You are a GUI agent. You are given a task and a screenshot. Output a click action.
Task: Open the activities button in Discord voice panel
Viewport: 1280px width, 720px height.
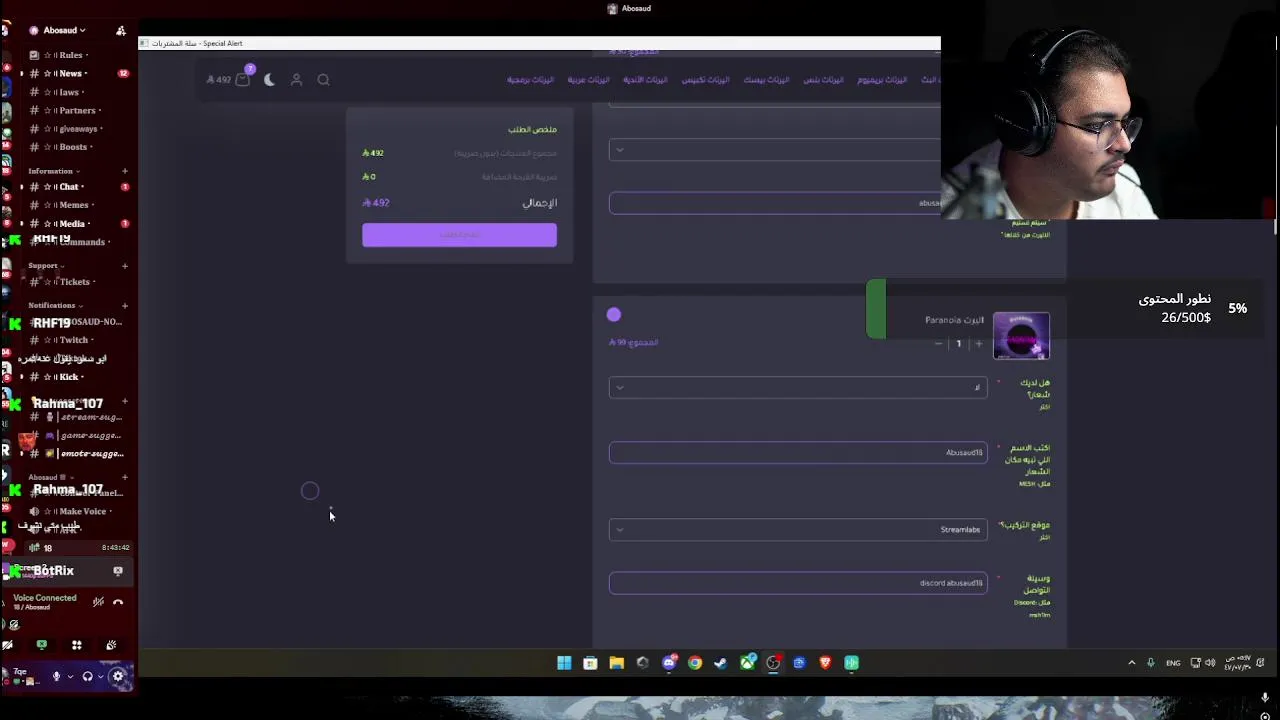(x=76, y=645)
